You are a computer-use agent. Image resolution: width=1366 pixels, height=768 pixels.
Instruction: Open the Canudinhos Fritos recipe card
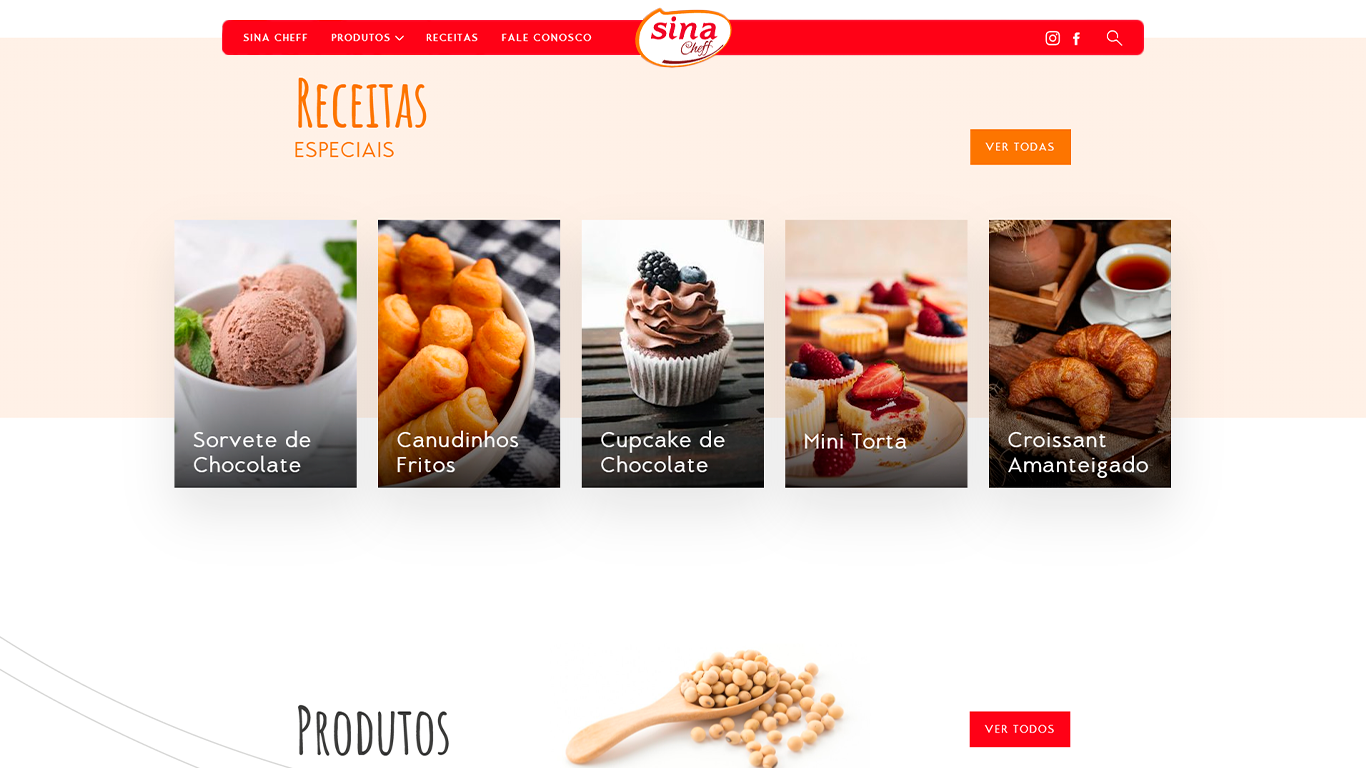click(x=469, y=354)
